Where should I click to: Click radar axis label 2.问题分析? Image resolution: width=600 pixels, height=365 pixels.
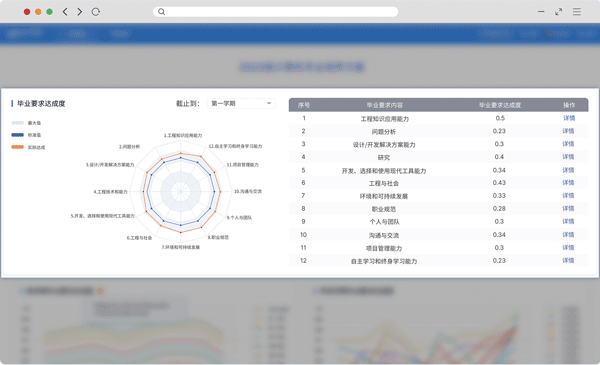tap(129, 147)
